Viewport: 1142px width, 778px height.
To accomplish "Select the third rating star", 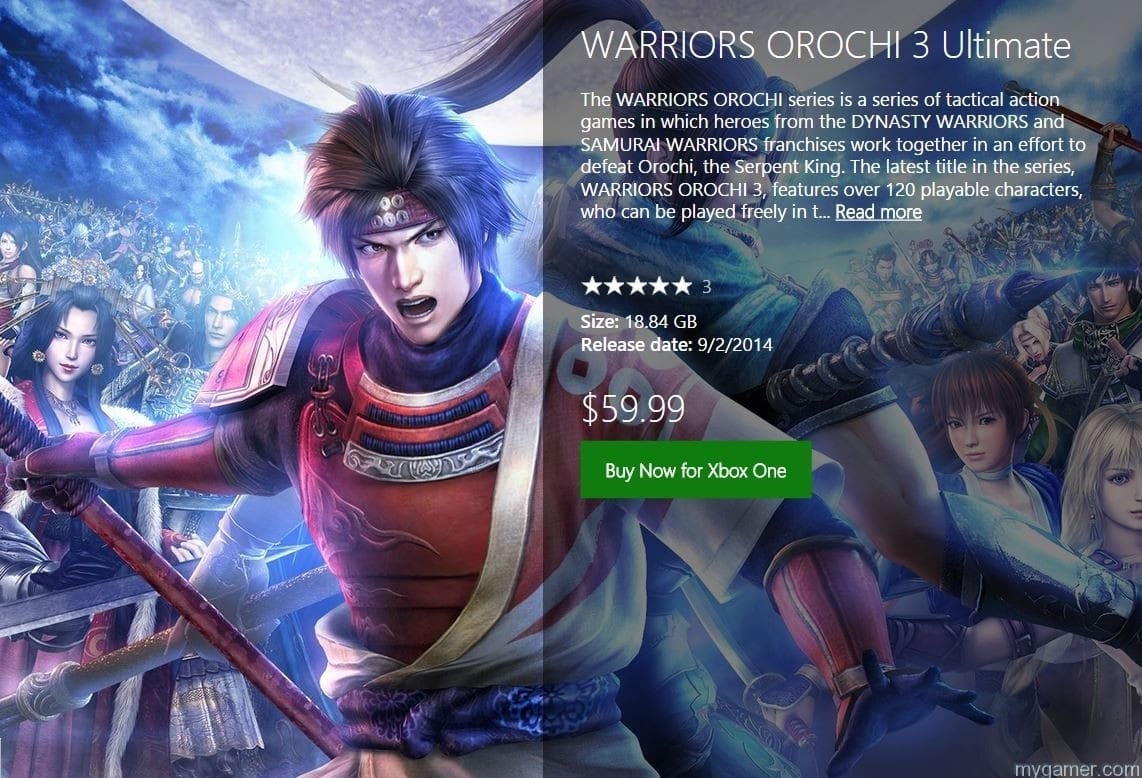I will (637, 286).
